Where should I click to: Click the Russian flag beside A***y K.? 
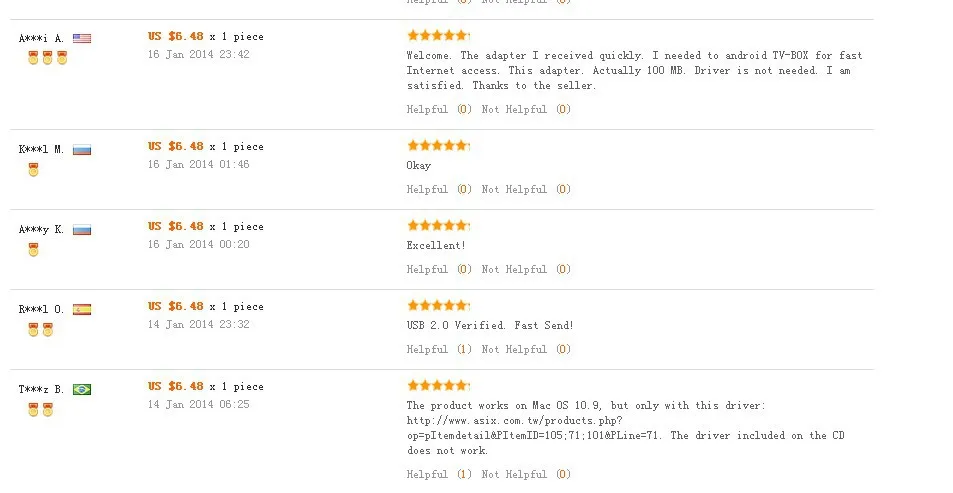(82, 230)
